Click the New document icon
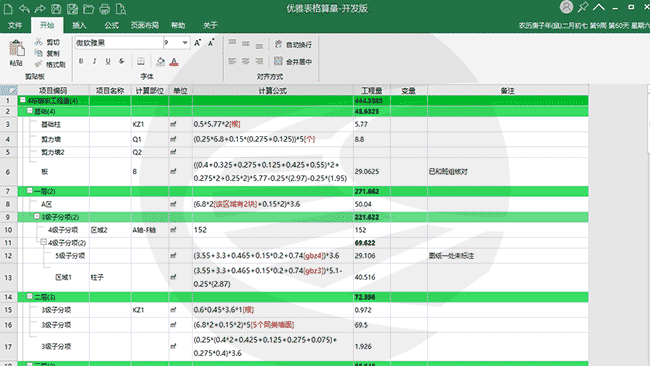 7,9
